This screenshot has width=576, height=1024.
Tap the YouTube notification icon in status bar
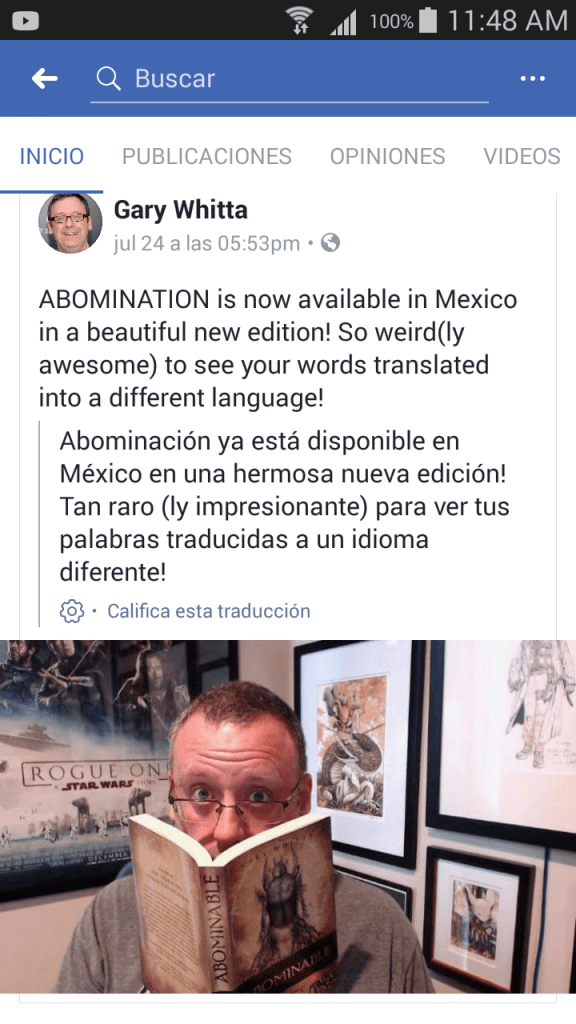click(25, 21)
